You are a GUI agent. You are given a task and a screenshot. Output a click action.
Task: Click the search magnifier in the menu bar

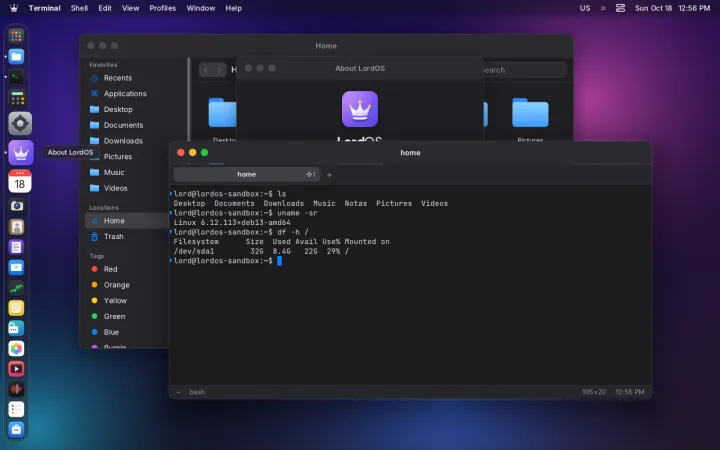coord(603,8)
